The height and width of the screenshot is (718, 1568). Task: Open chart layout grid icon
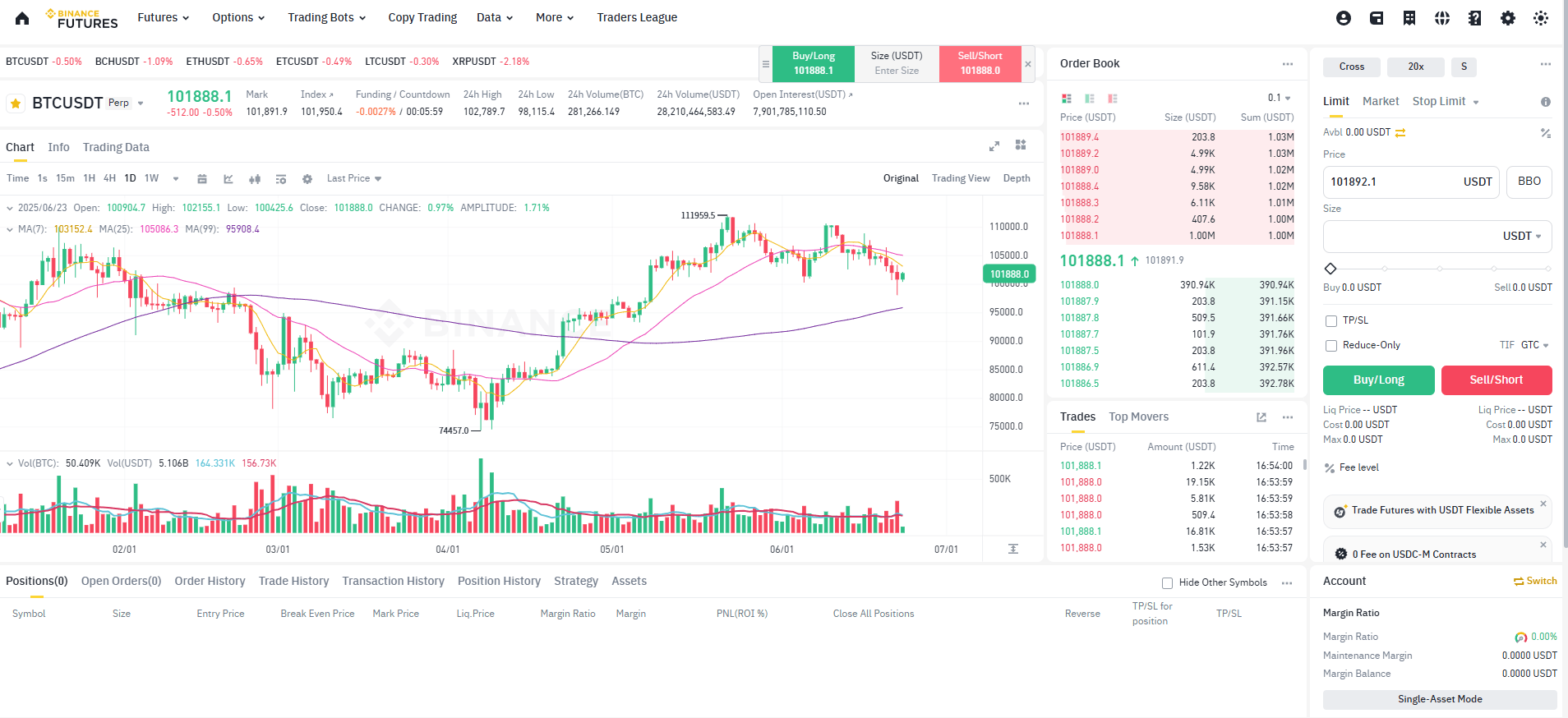pos(1021,145)
